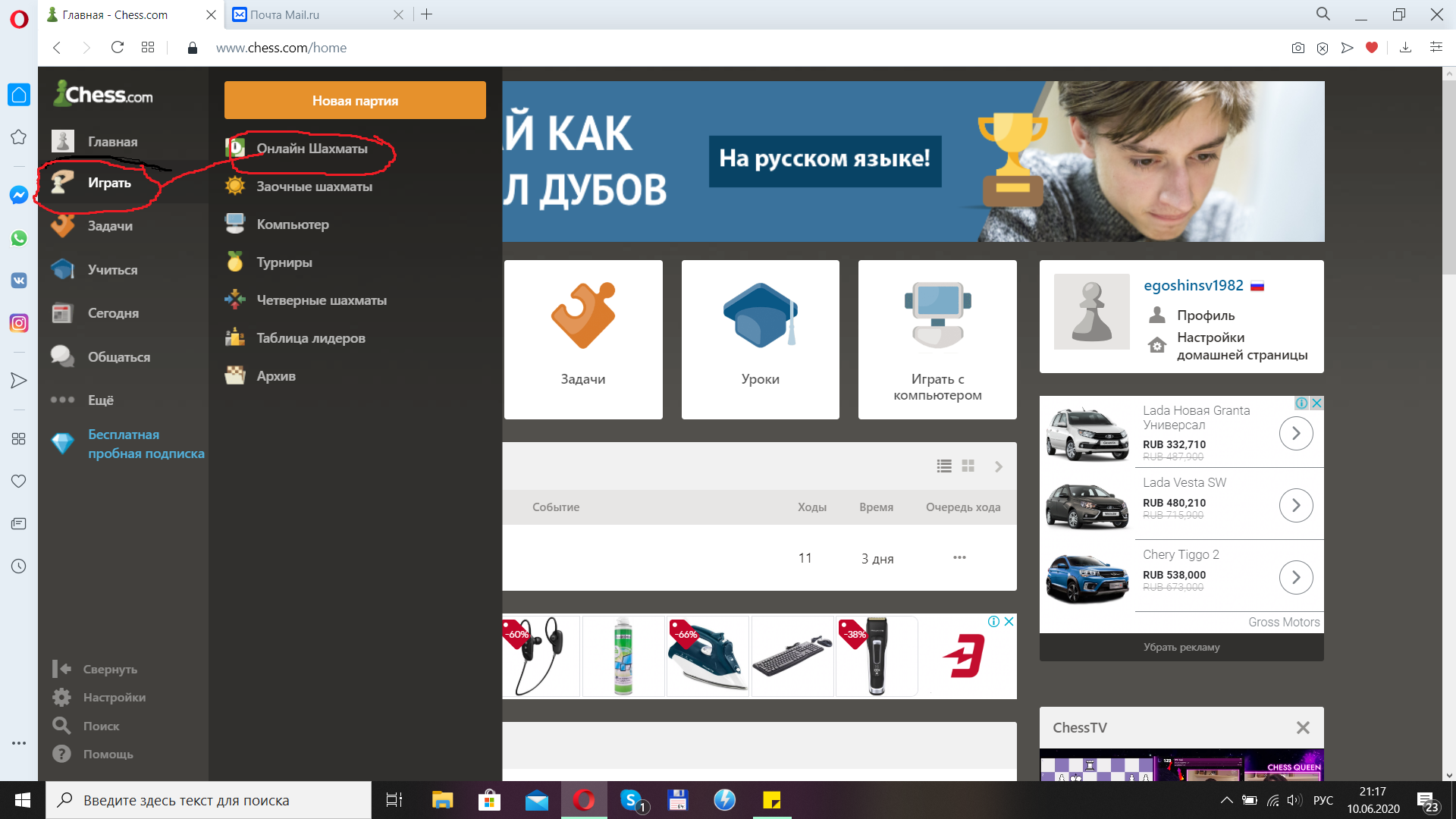Show hidden system tray icons
Screen dimensions: 1456x819
(1226, 800)
